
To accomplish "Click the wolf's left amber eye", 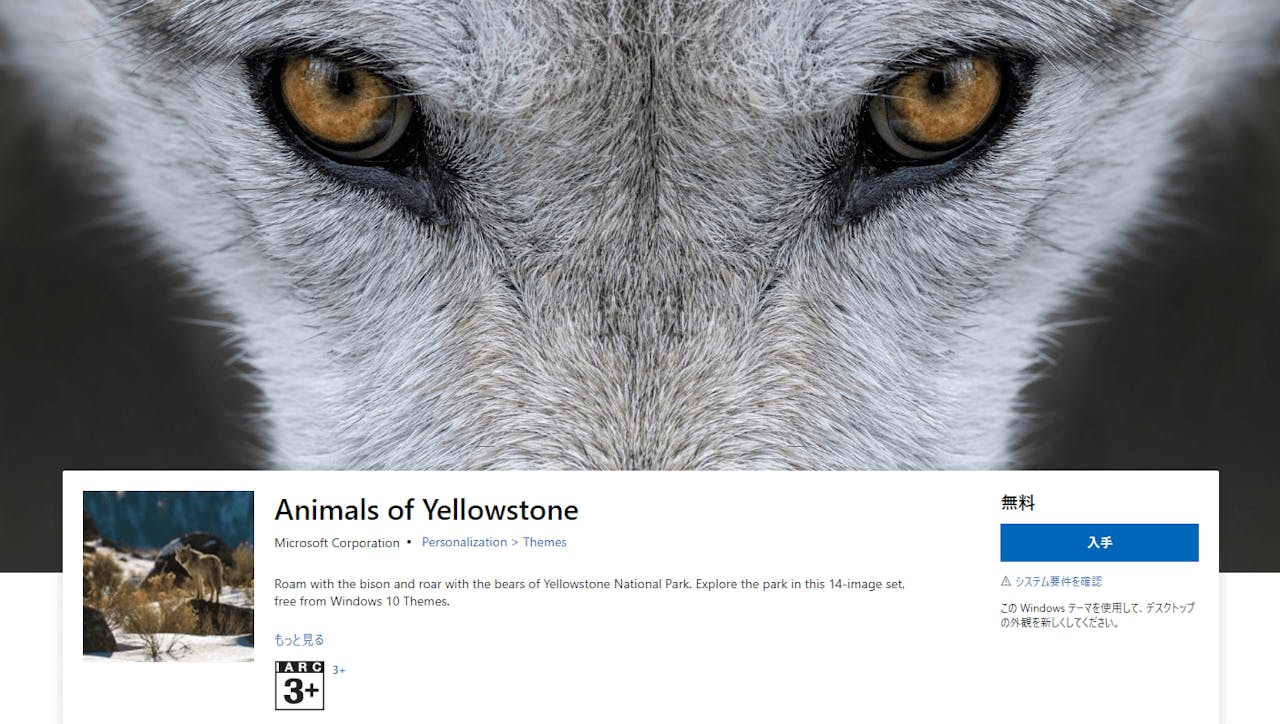I will (343, 103).
